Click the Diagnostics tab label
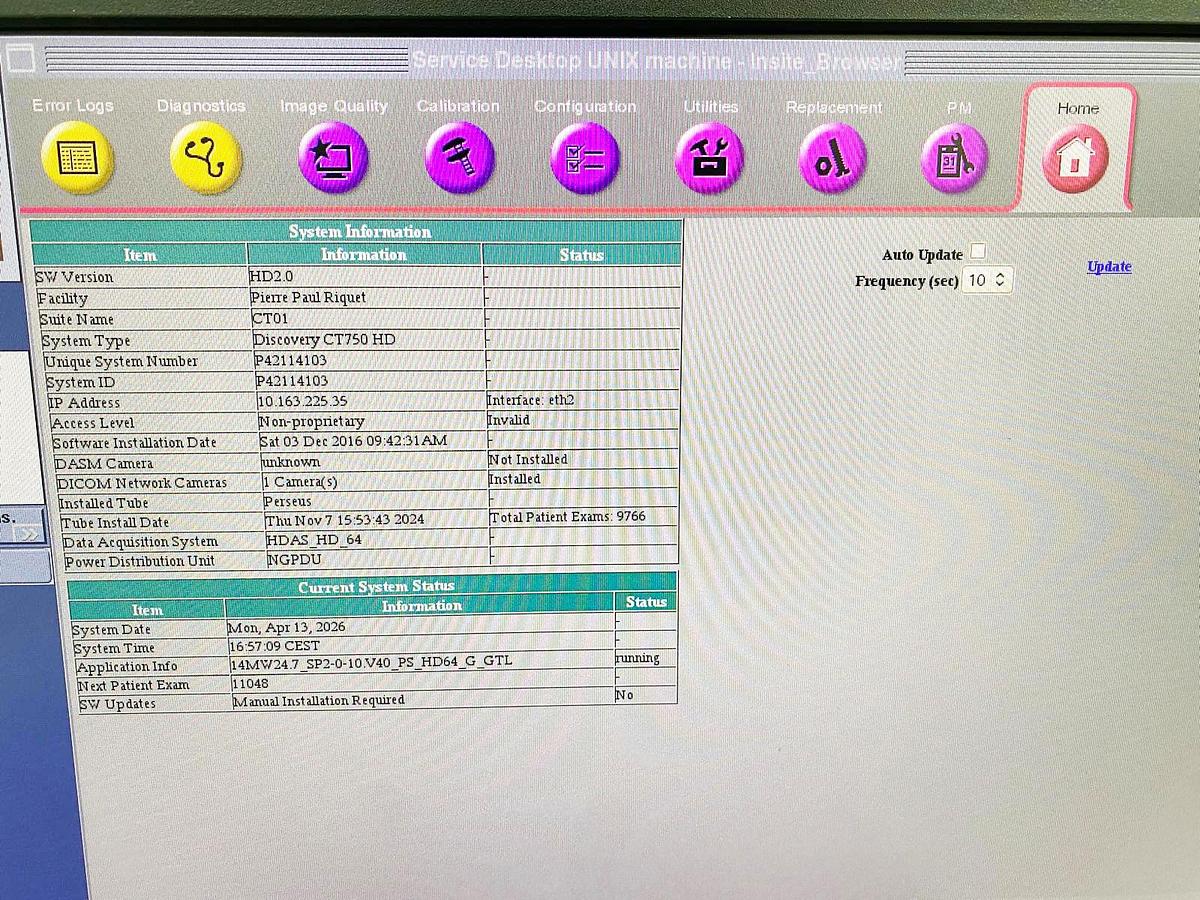The height and width of the screenshot is (900, 1200). (x=201, y=105)
